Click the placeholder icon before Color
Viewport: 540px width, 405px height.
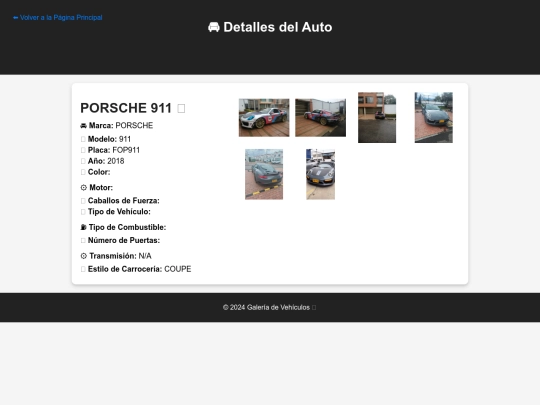[x=83, y=172]
